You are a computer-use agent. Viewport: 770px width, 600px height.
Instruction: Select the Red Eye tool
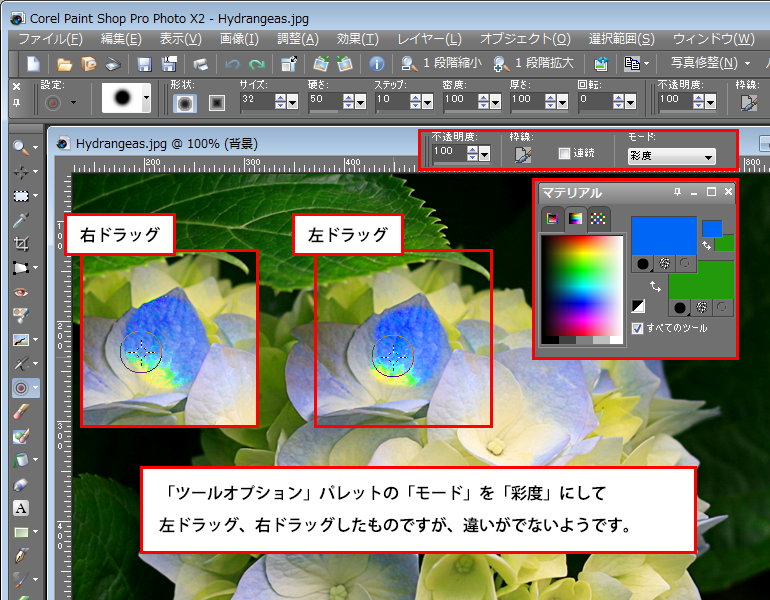click(x=21, y=292)
